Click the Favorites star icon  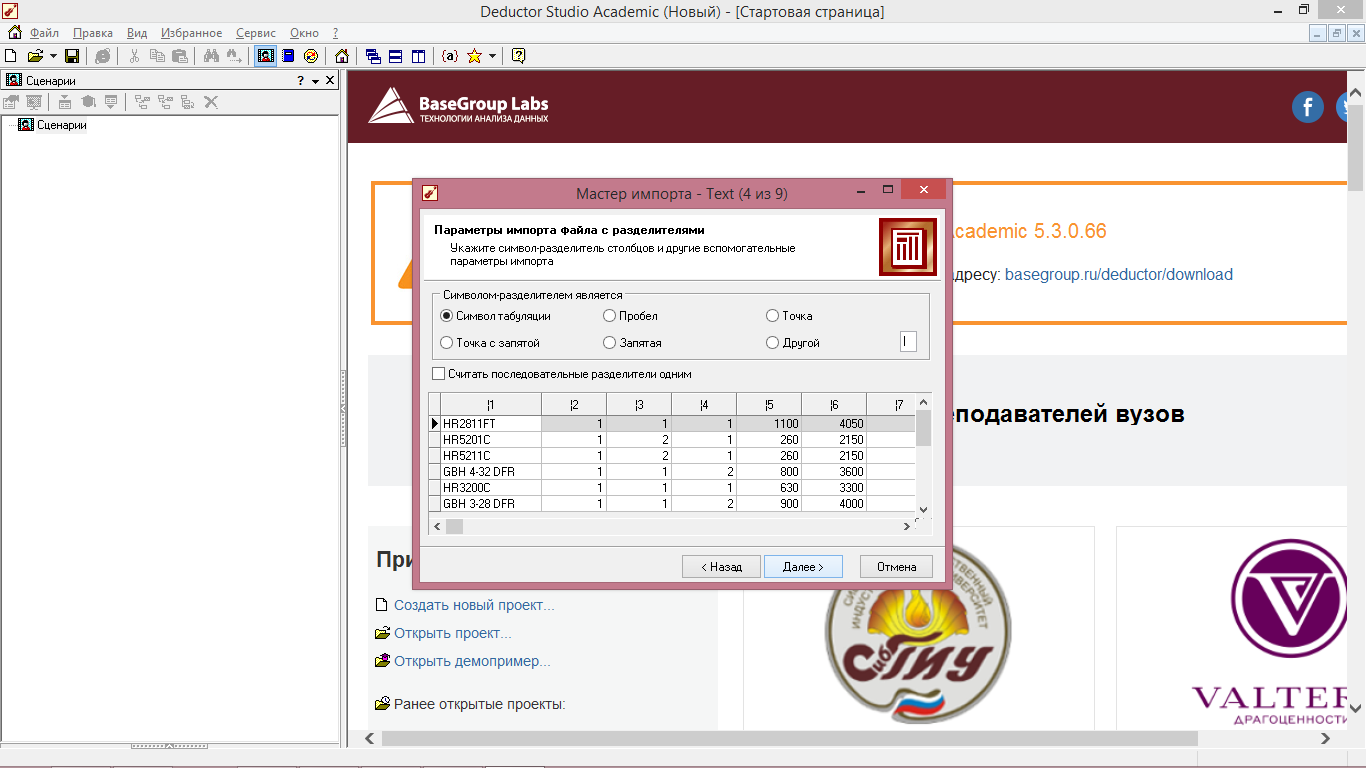point(475,56)
